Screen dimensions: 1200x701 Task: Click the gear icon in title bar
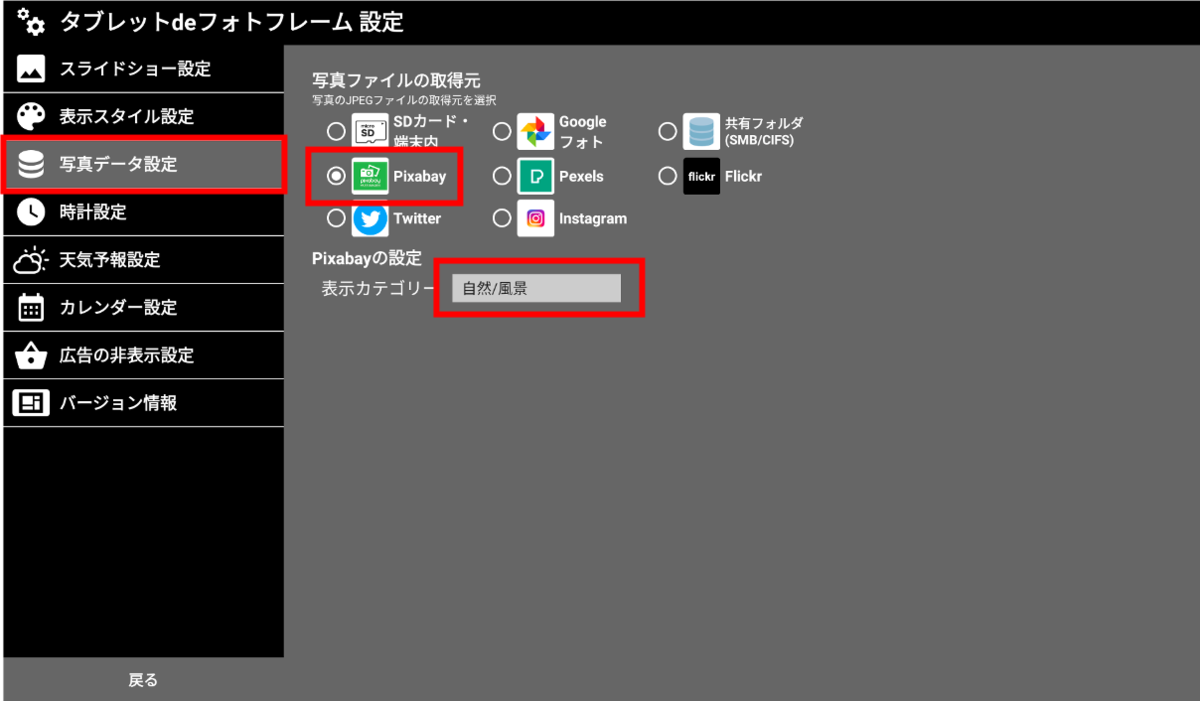click(x=30, y=21)
